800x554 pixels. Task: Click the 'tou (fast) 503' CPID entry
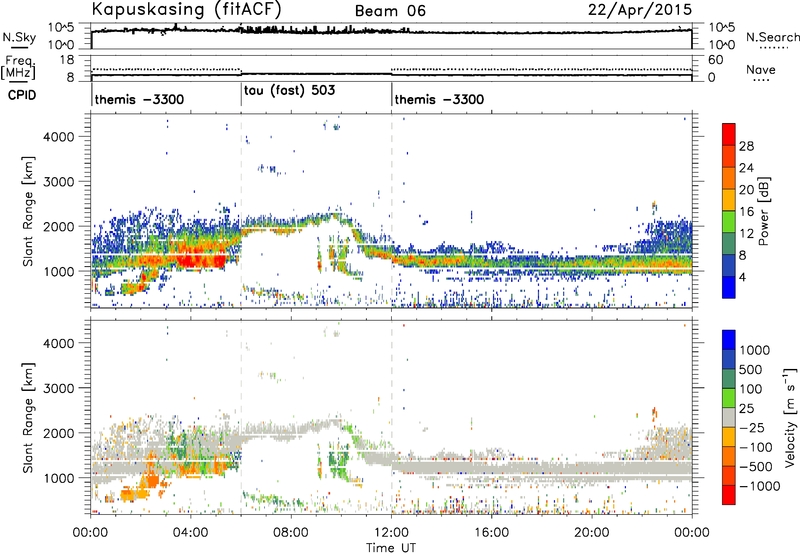point(289,91)
